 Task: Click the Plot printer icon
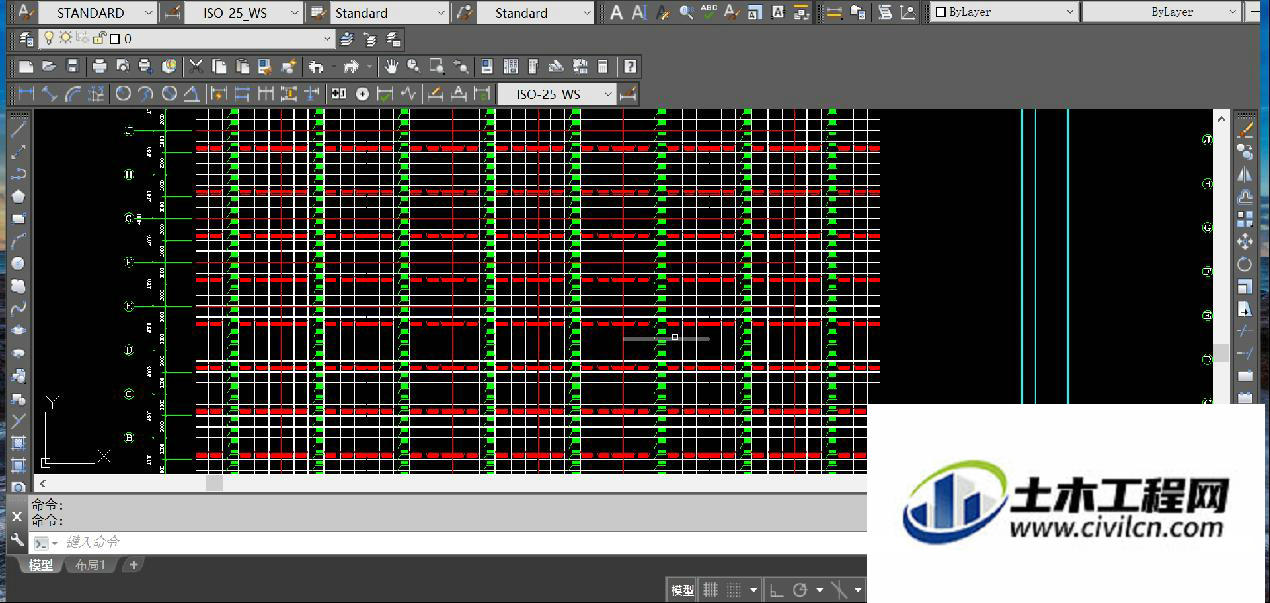tap(100, 67)
